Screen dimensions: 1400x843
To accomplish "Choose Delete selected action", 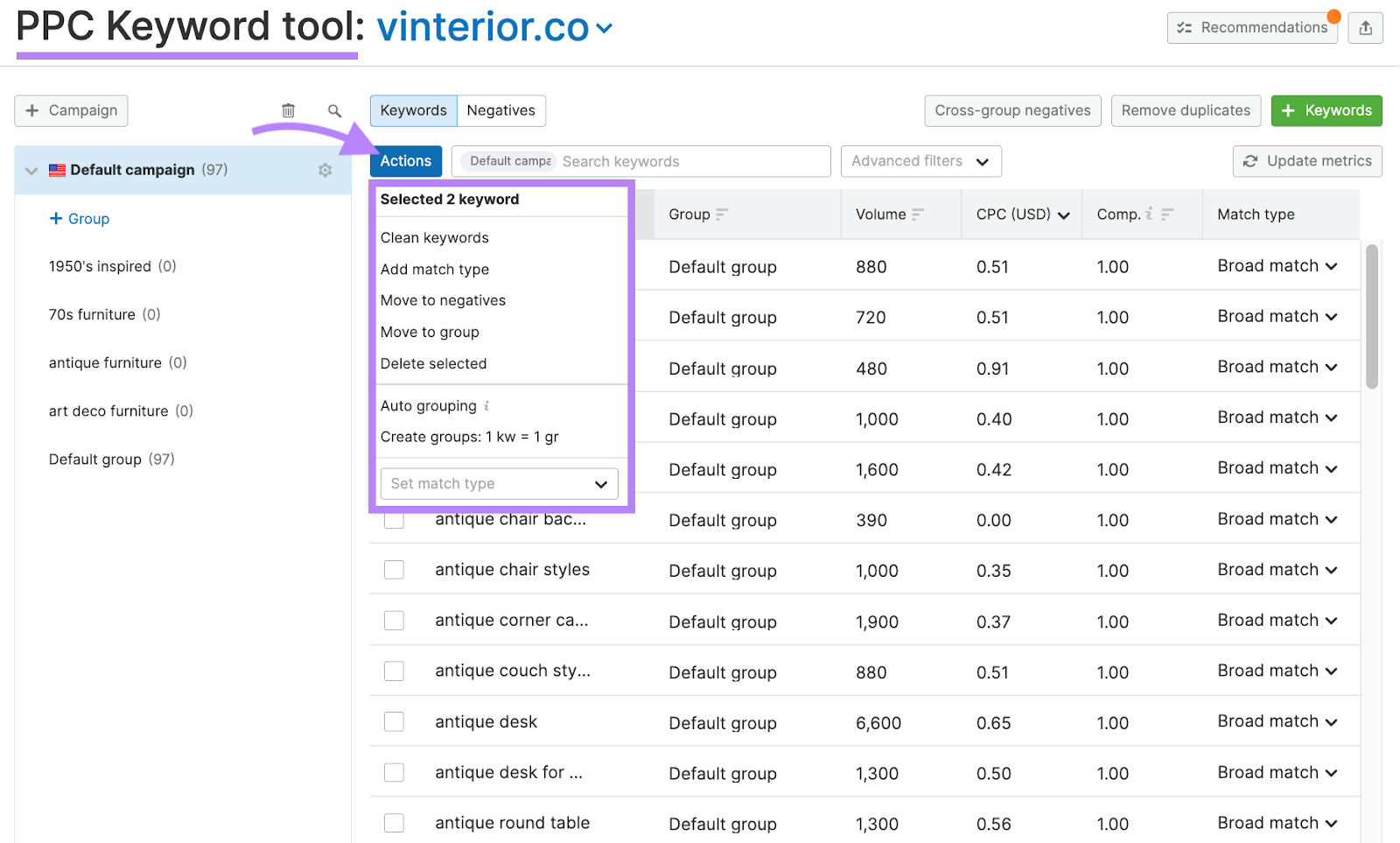I will [x=433, y=363].
